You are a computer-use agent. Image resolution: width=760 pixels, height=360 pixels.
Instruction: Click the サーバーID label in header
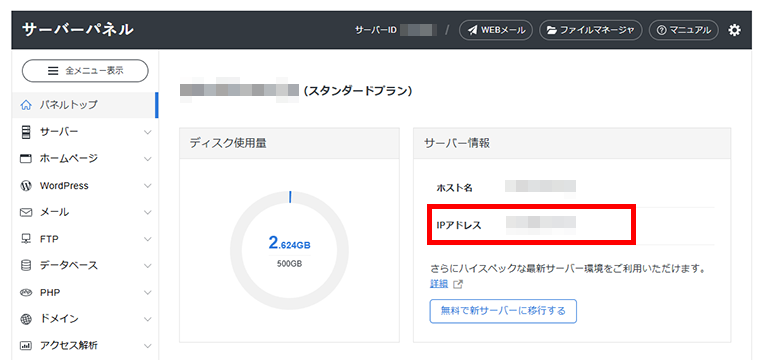(x=376, y=30)
